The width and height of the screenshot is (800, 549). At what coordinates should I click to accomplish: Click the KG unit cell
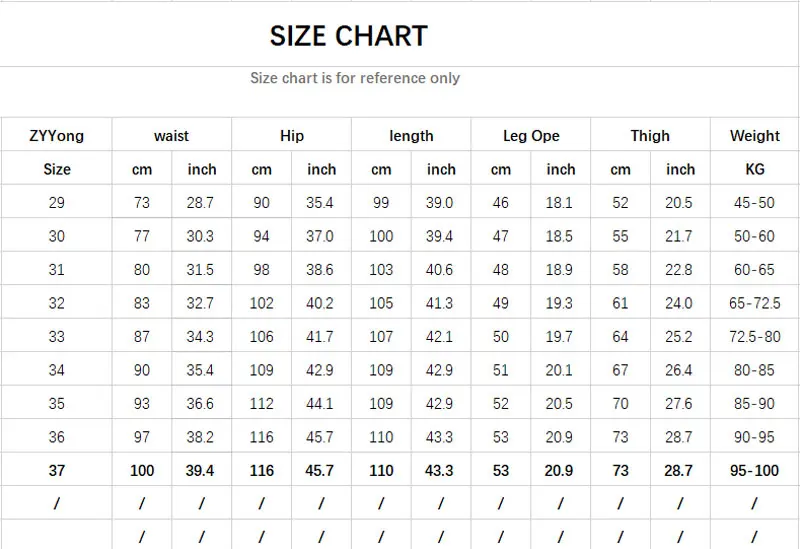coord(755,169)
